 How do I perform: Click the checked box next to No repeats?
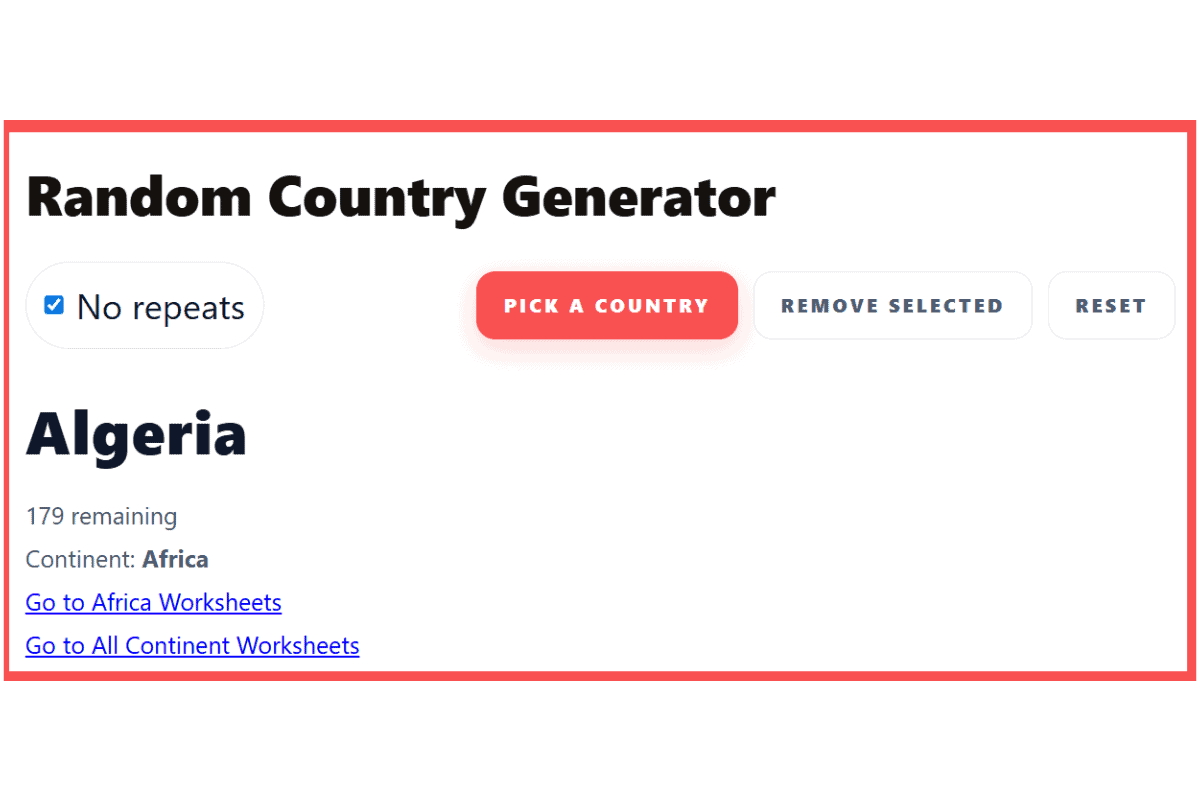pos(53,305)
